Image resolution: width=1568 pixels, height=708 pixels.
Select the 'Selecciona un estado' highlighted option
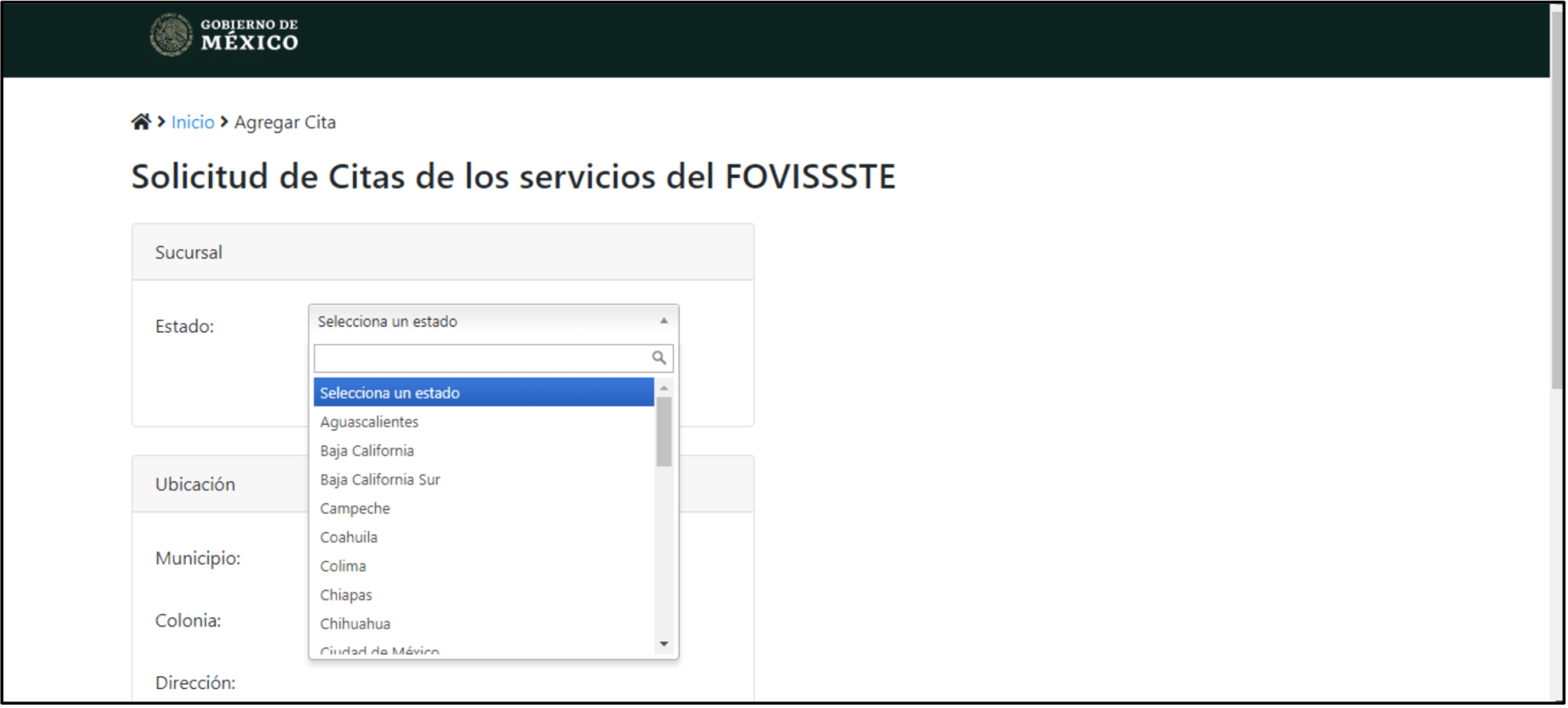click(484, 393)
